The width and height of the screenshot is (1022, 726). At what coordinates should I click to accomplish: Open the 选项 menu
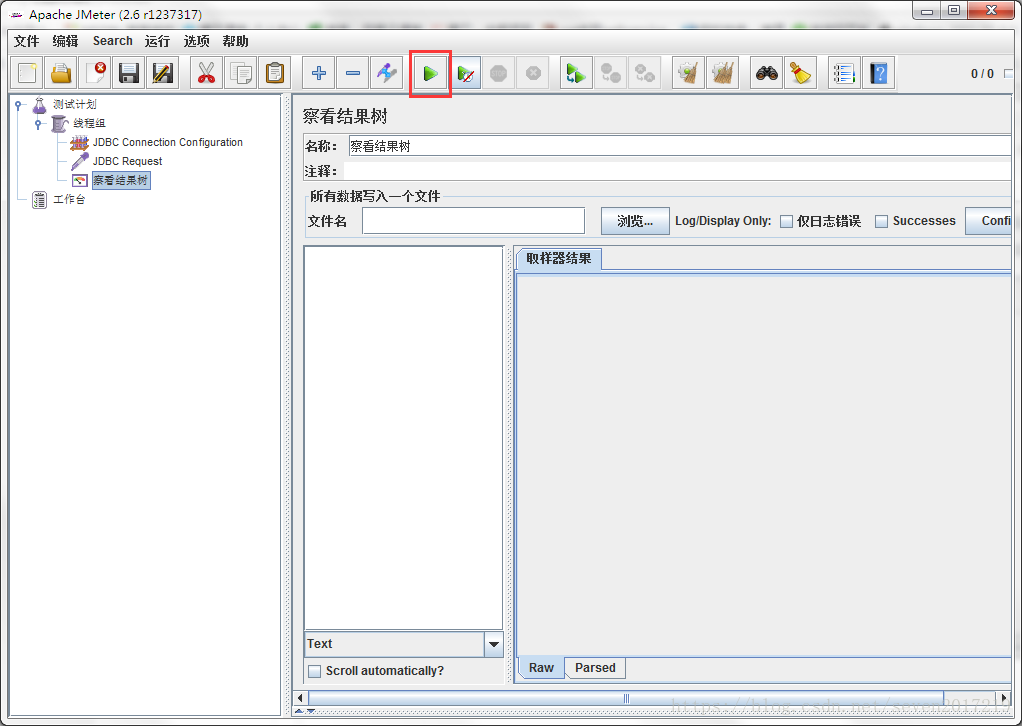[196, 41]
